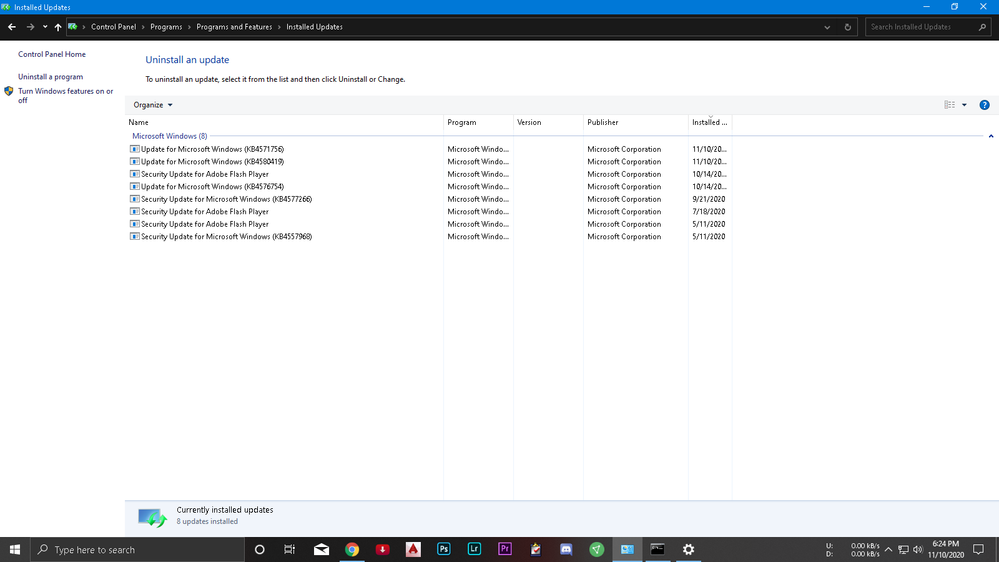Screen dimensions: 999x562
Task: Collapse the Microsoft Windows group
Action: (990, 136)
